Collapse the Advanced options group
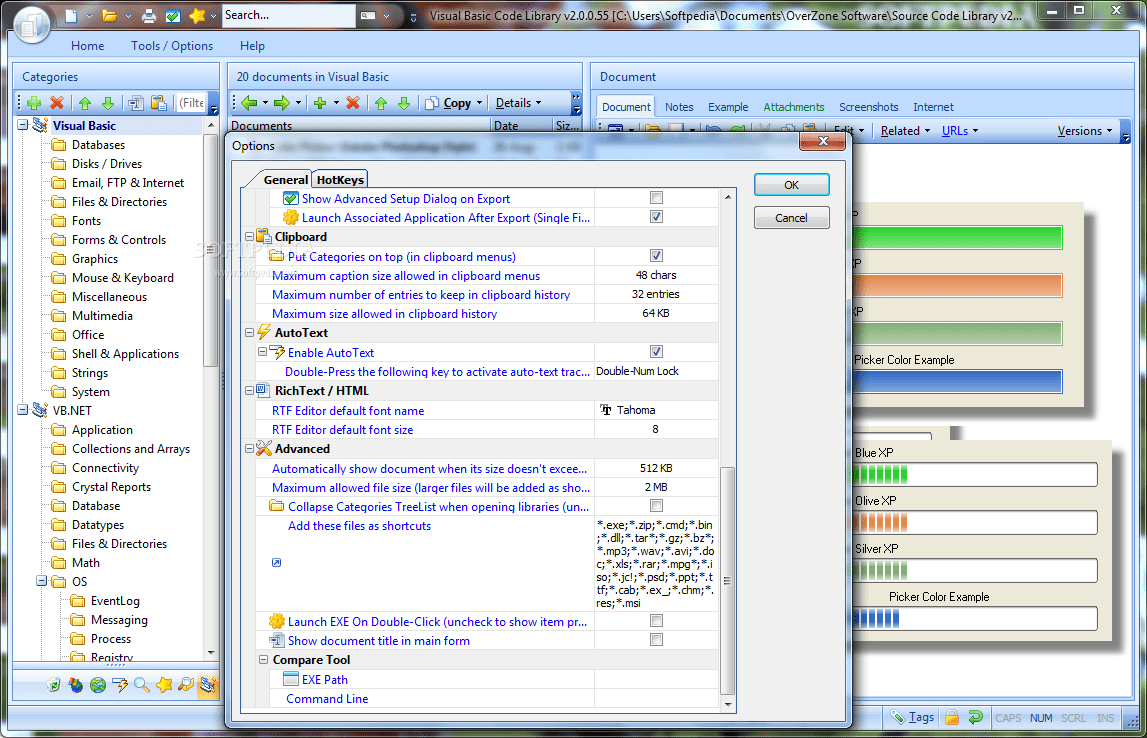Viewport: 1147px width, 738px height. (249, 448)
